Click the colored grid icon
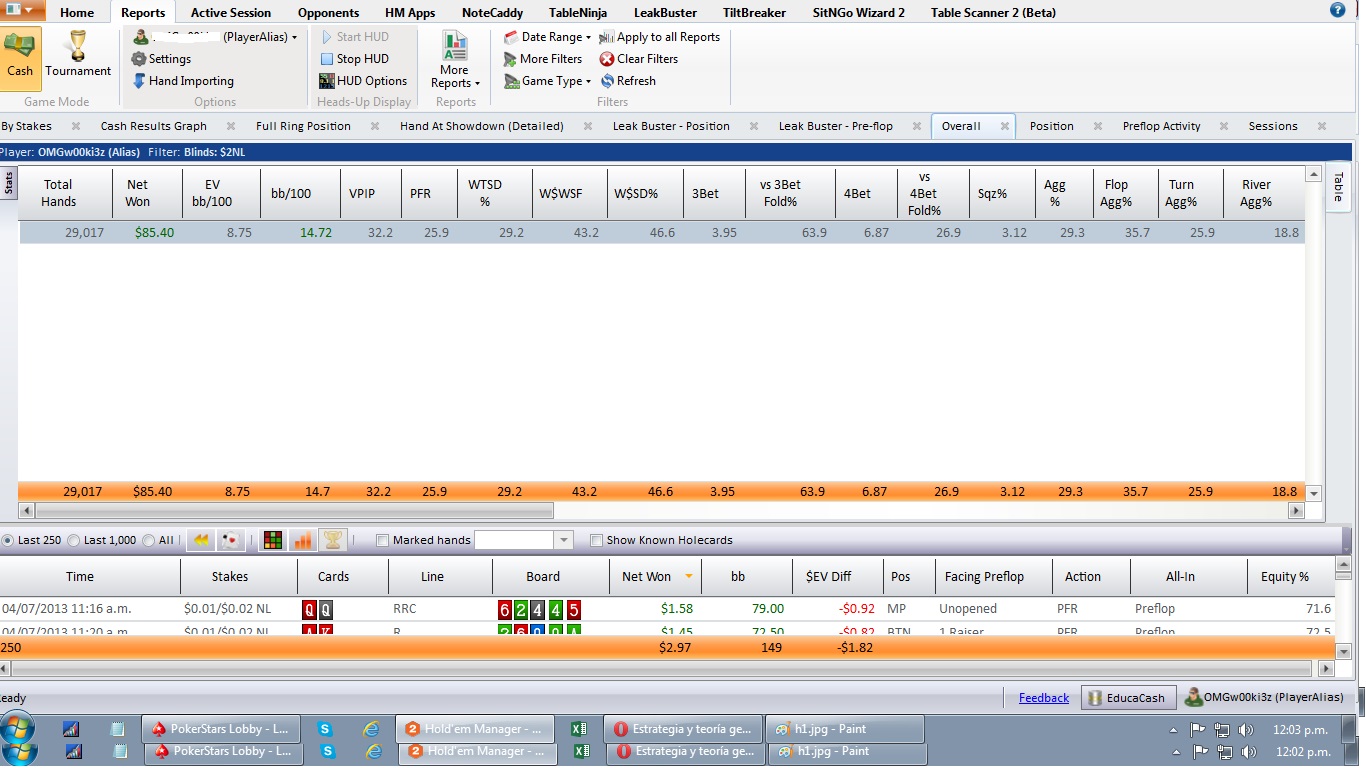The image size is (1366, 768). (x=272, y=540)
